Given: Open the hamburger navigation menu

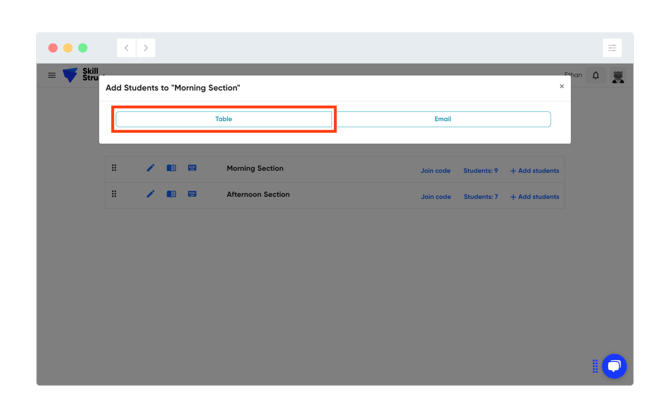Looking at the screenshot, I should click(52, 75).
